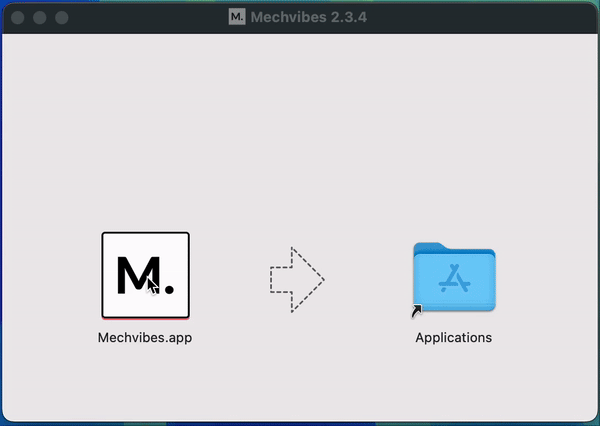Viewport: 600px width, 426px height.
Task: Click the black dot in Mechvibes logo
Action: (x=168, y=290)
